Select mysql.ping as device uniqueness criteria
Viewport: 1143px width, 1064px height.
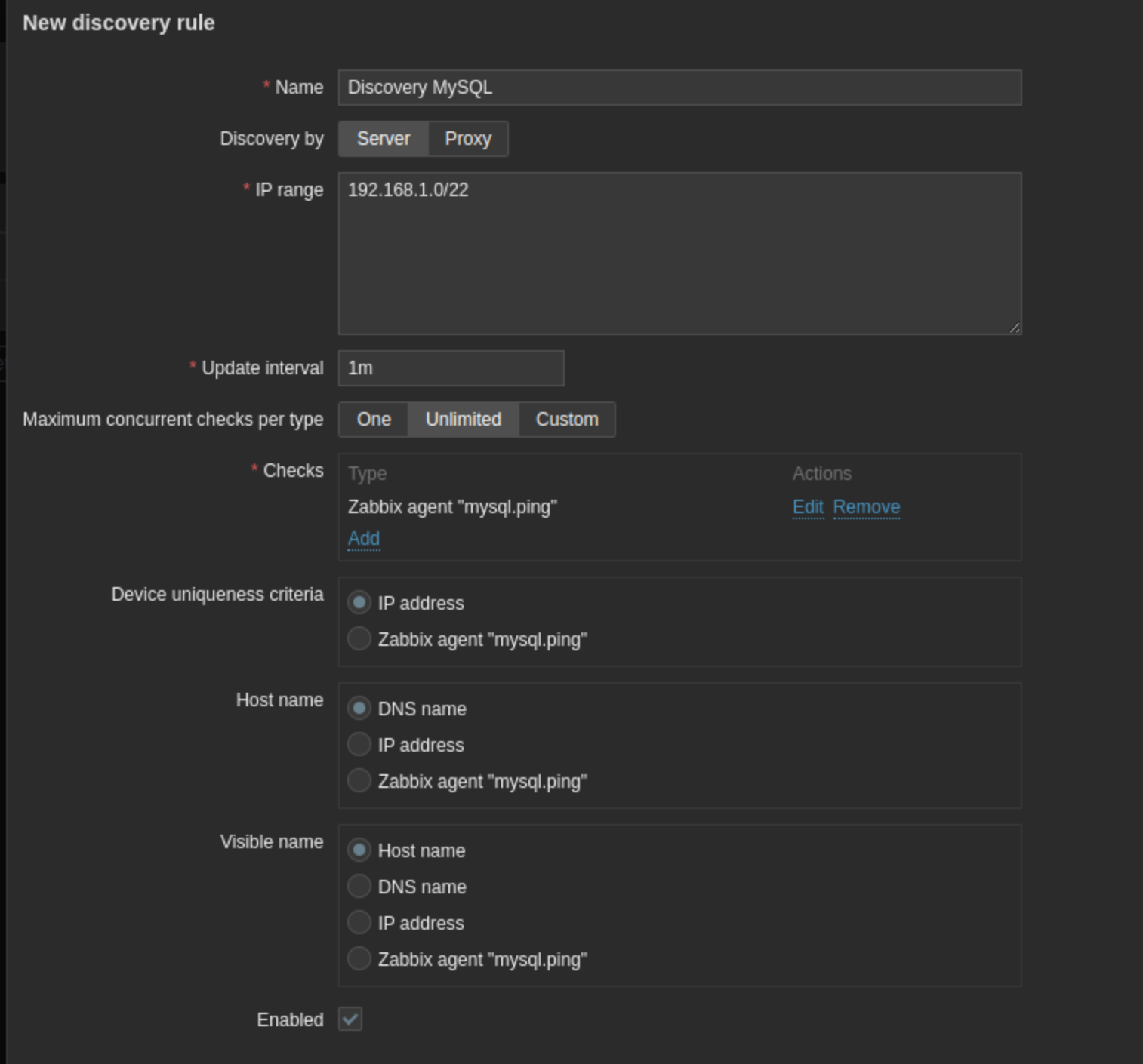[359, 639]
